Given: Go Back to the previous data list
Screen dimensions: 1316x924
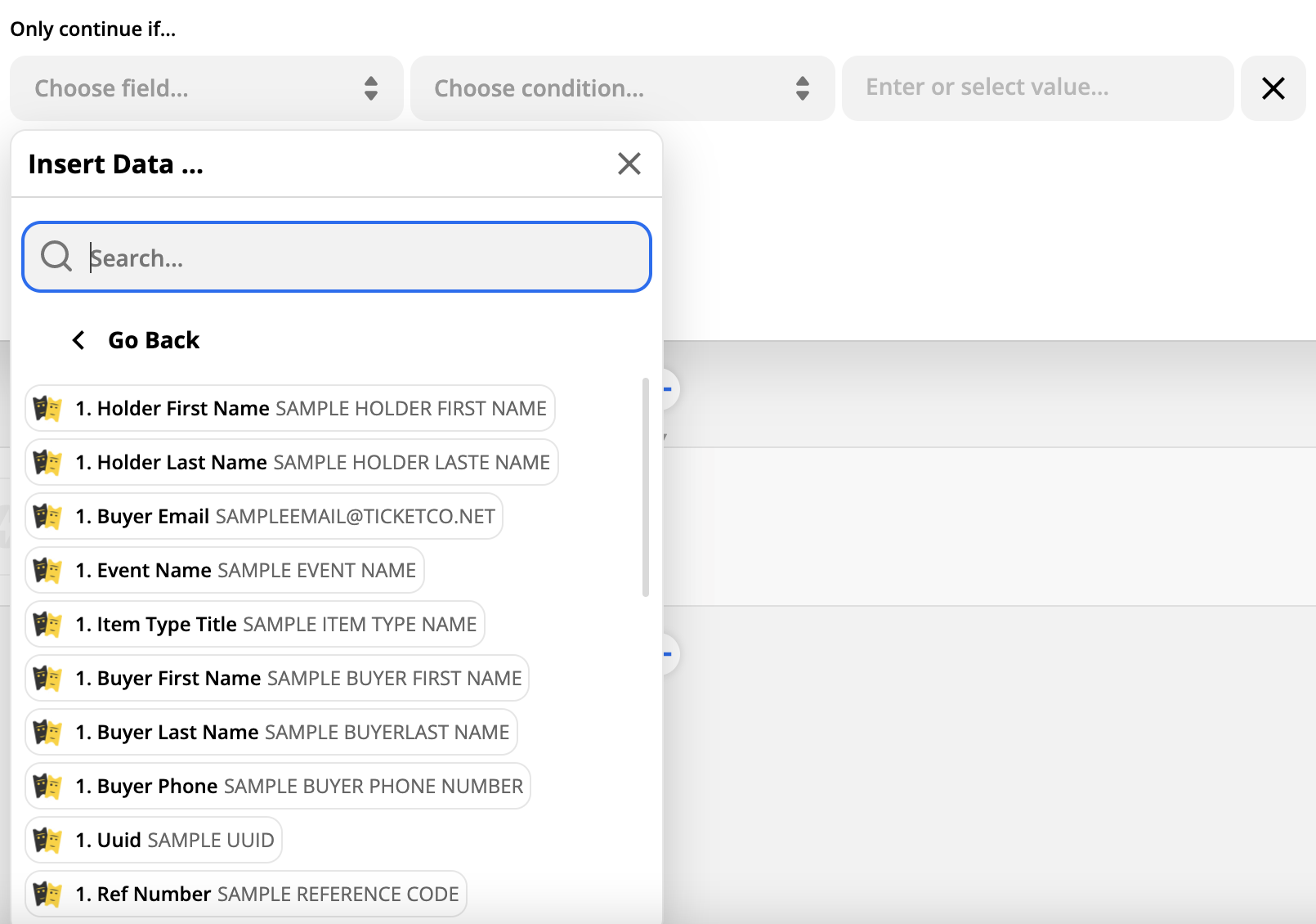Looking at the screenshot, I should [153, 340].
